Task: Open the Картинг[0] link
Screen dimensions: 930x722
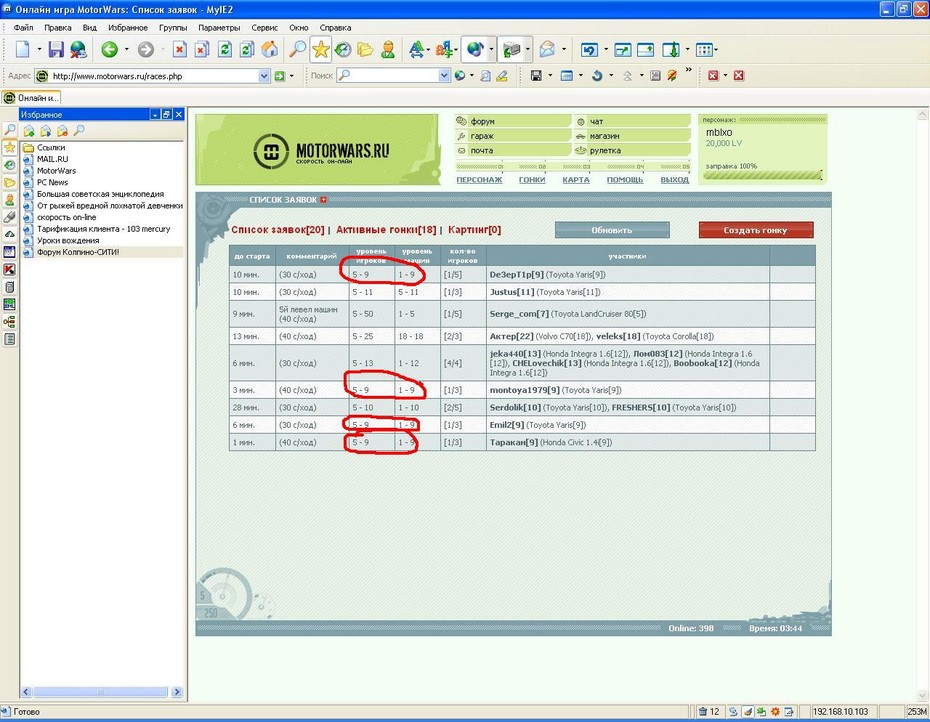Action: click(x=474, y=230)
